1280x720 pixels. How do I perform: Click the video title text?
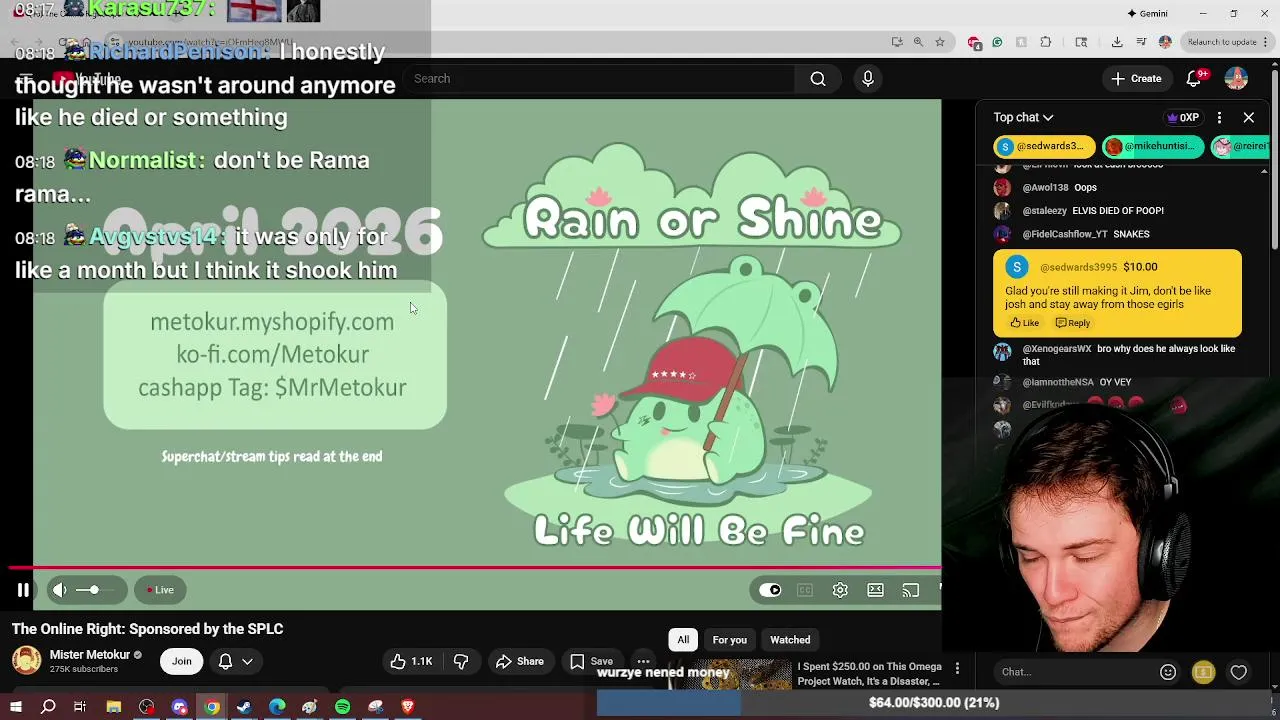click(x=147, y=629)
